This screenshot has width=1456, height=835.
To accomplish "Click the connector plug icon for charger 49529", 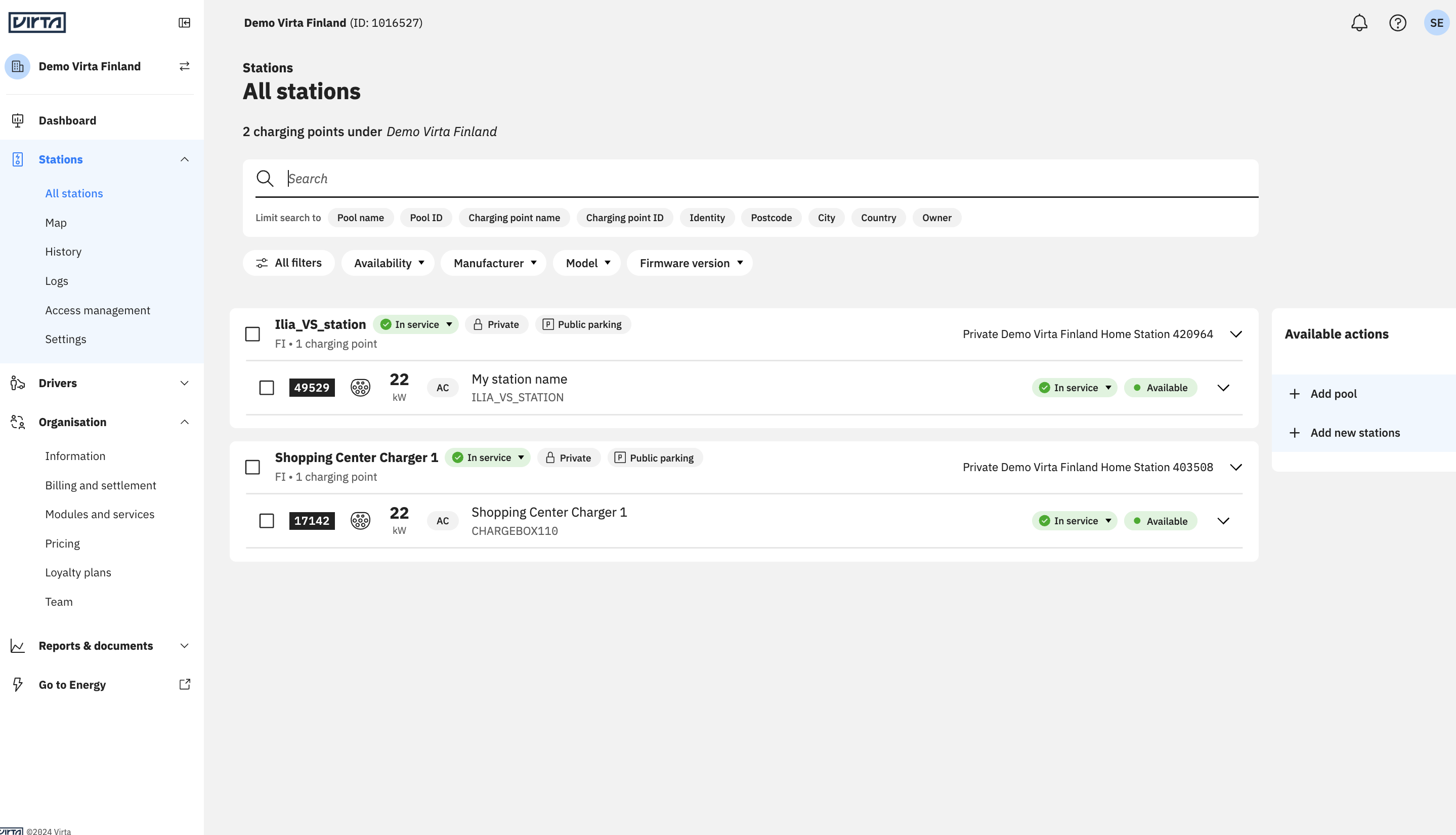I will click(x=361, y=388).
